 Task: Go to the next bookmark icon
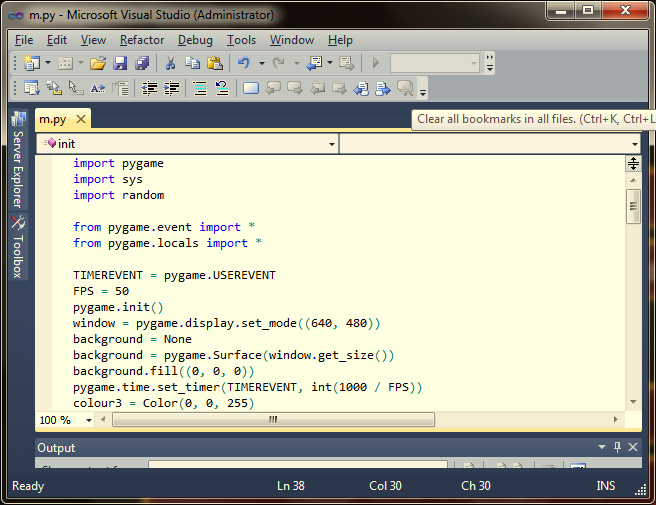(x=295, y=88)
